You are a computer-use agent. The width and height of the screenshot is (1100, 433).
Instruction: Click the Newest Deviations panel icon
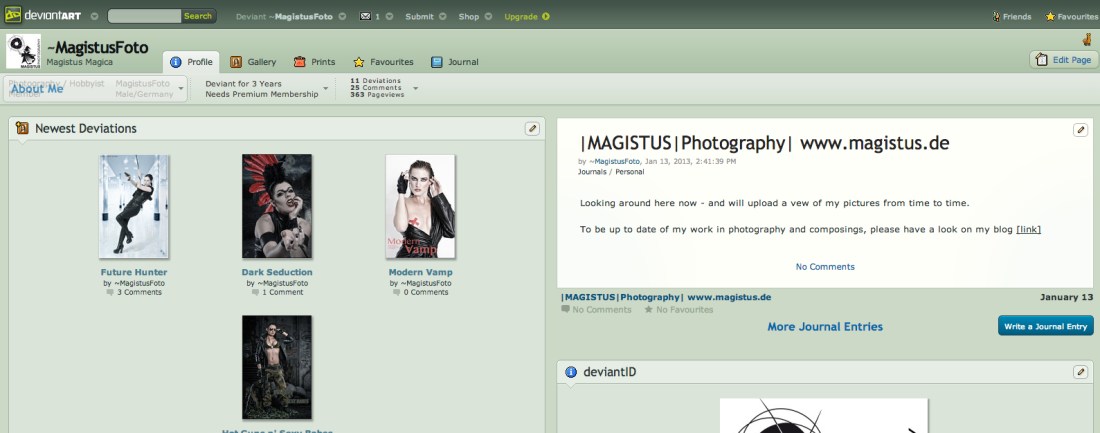(x=22, y=128)
